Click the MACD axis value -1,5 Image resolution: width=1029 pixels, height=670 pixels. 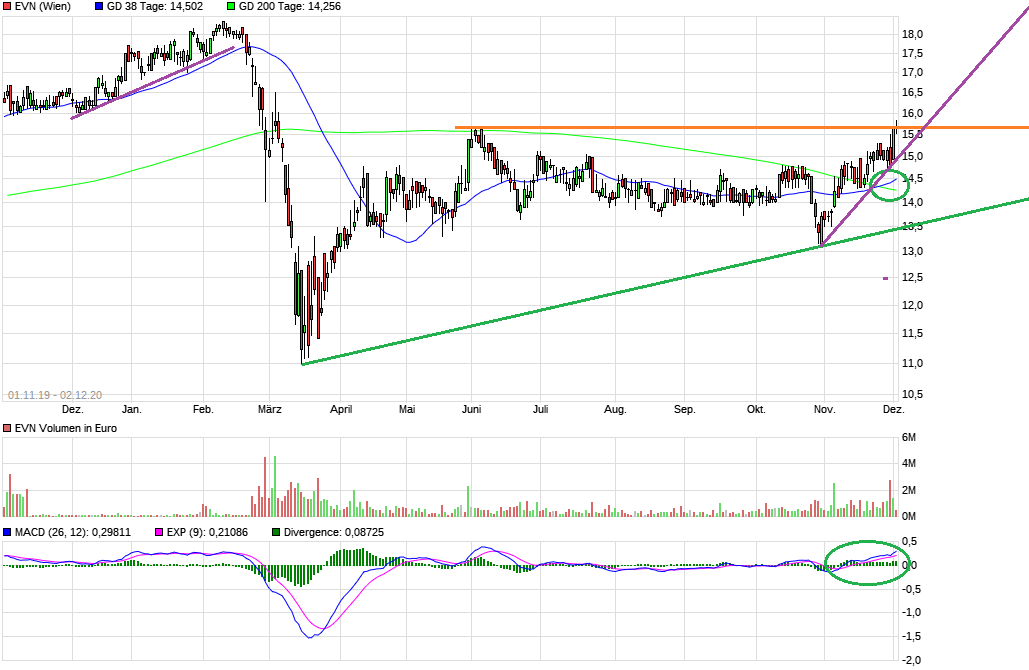tap(910, 637)
